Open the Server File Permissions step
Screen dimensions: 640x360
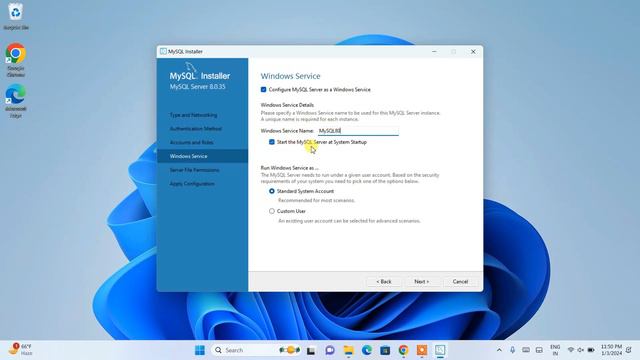[x=194, y=170]
